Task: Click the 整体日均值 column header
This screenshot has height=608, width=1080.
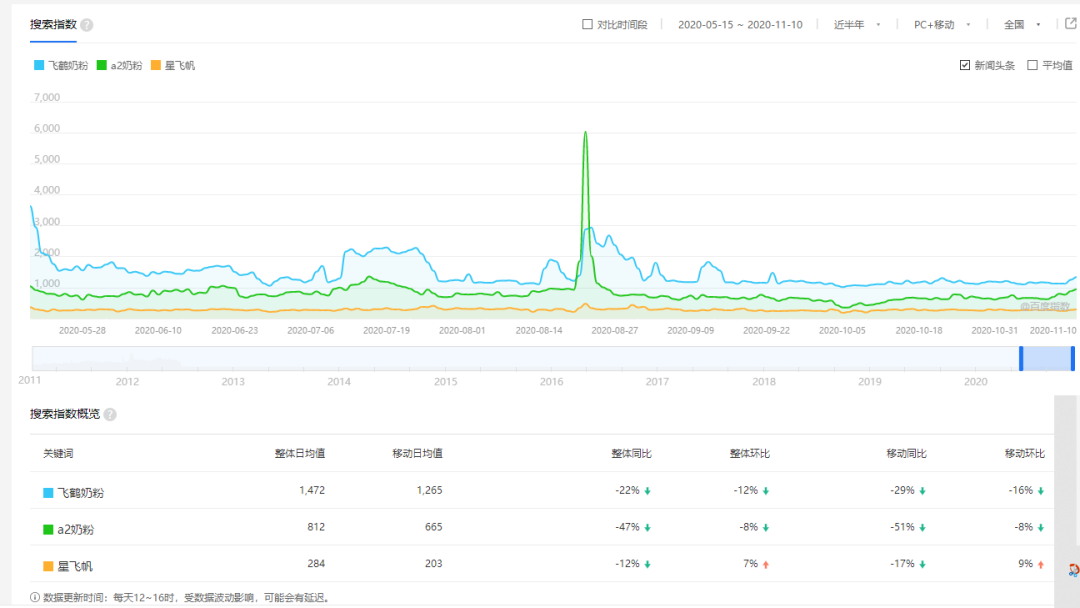Action: (300, 454)
